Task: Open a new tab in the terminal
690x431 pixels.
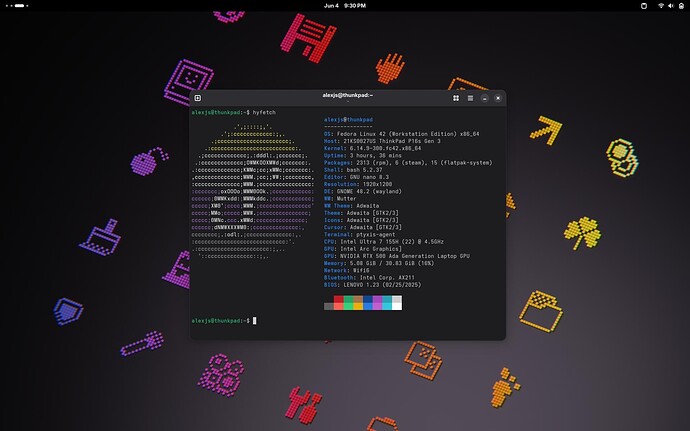Action: [198, 98]
